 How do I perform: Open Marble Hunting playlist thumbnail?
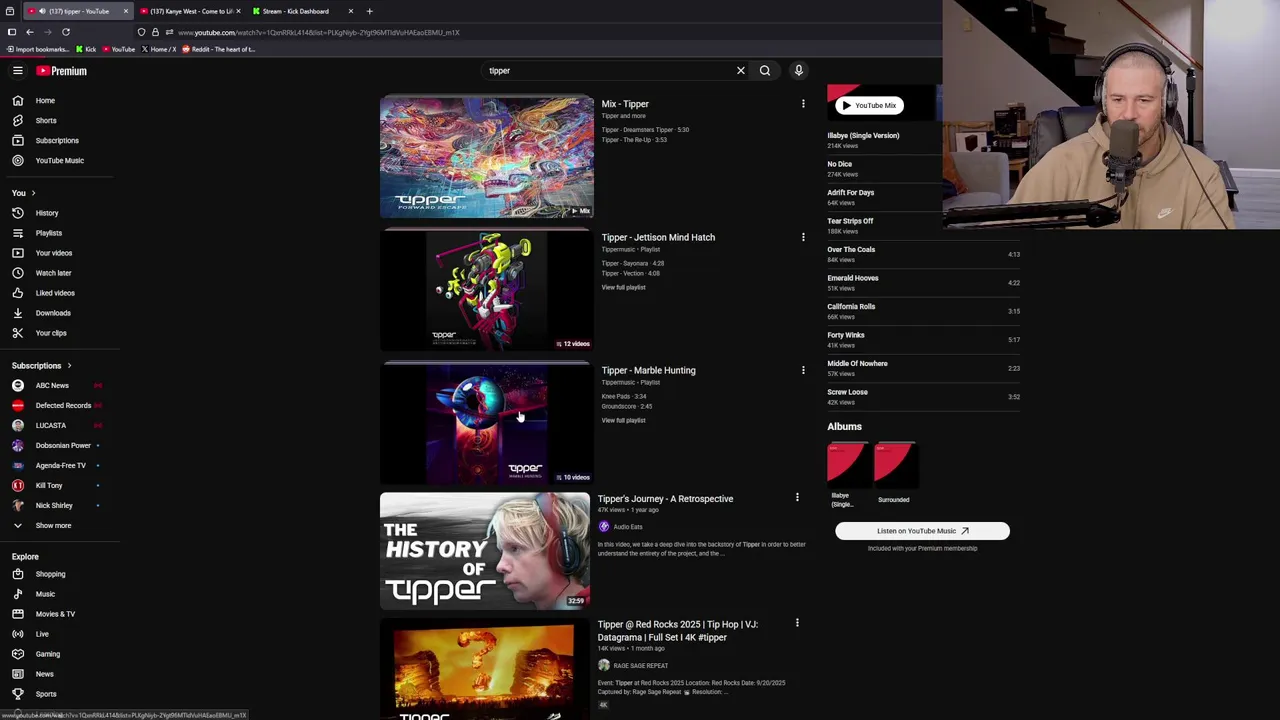486,424
